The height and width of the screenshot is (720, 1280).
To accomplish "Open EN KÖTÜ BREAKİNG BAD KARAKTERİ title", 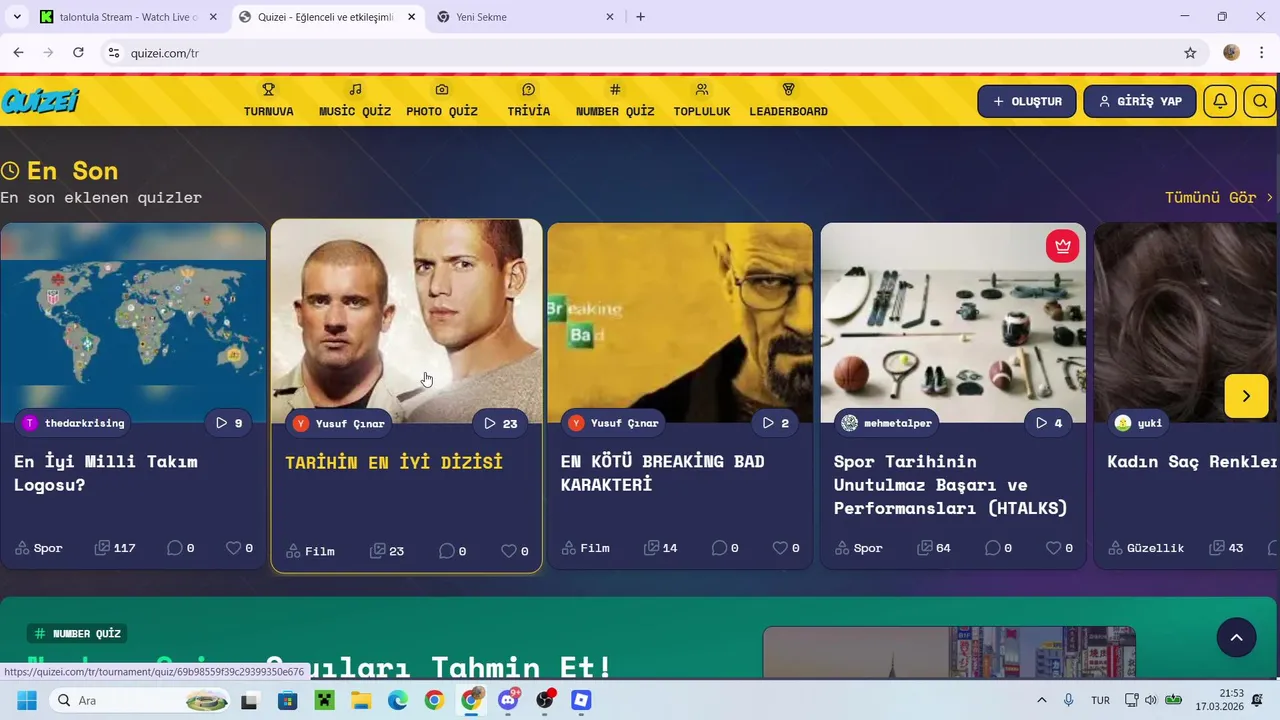I will pos(662,473).
